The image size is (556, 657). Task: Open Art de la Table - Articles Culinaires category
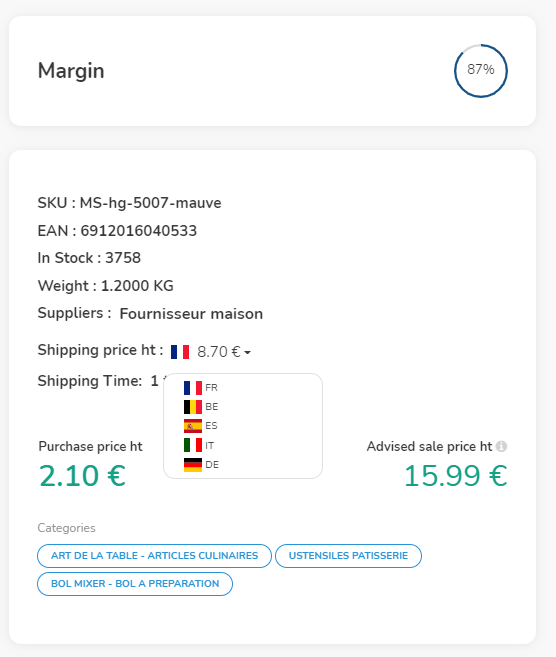[x=154, y=556]
